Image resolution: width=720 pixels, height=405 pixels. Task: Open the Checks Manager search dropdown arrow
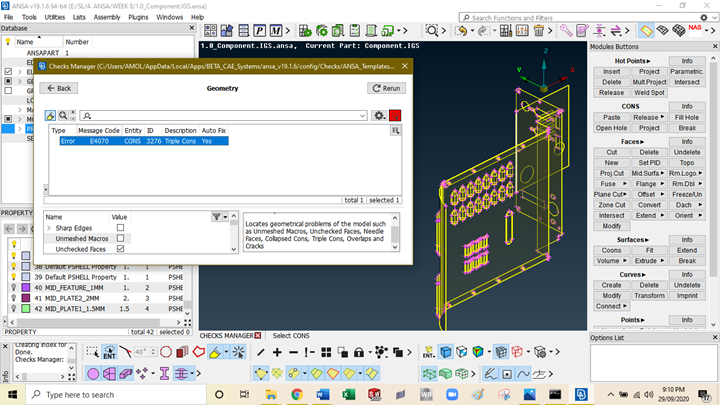coord(362,116)
